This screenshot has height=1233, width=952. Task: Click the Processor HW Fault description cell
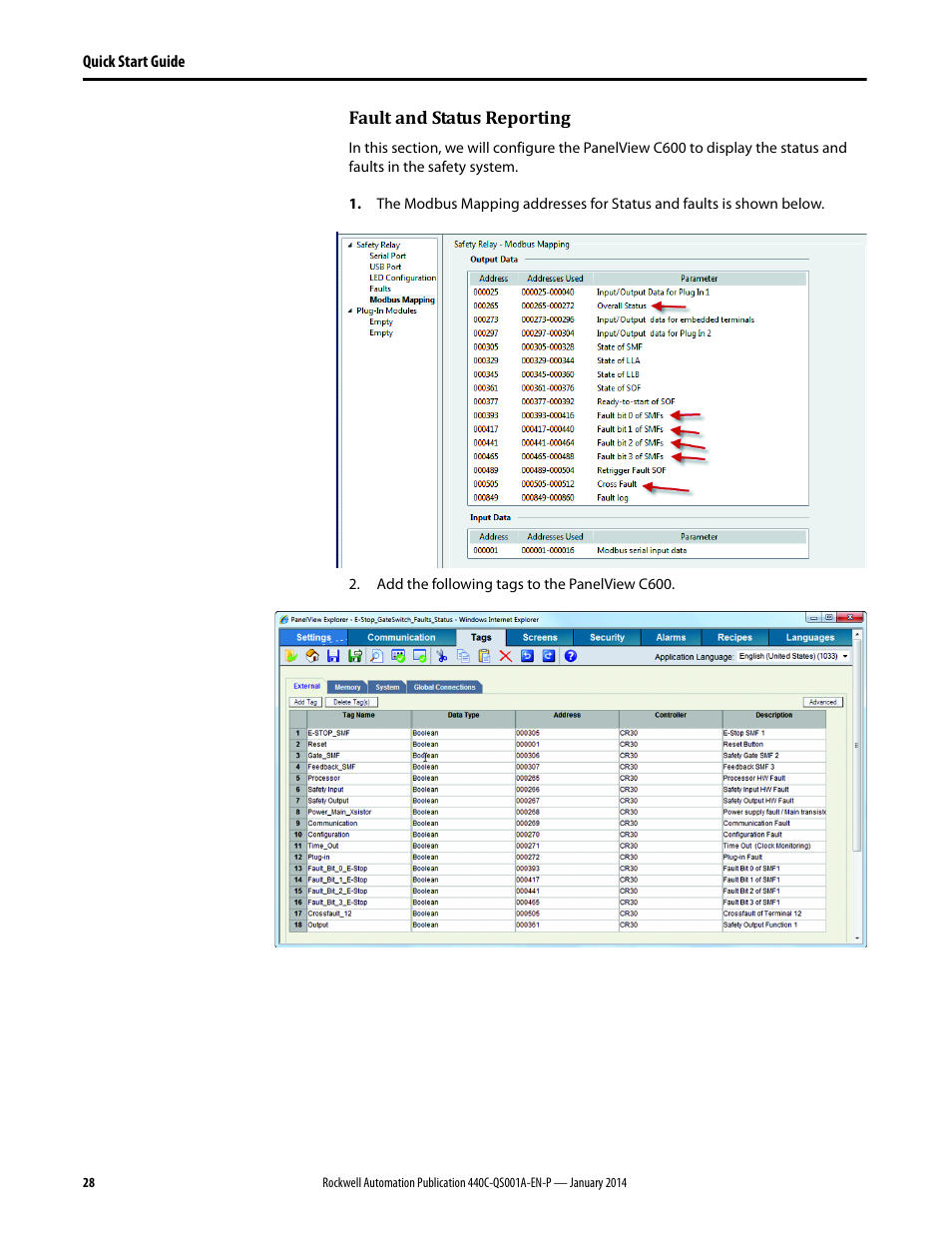click(x=774, y=778)
